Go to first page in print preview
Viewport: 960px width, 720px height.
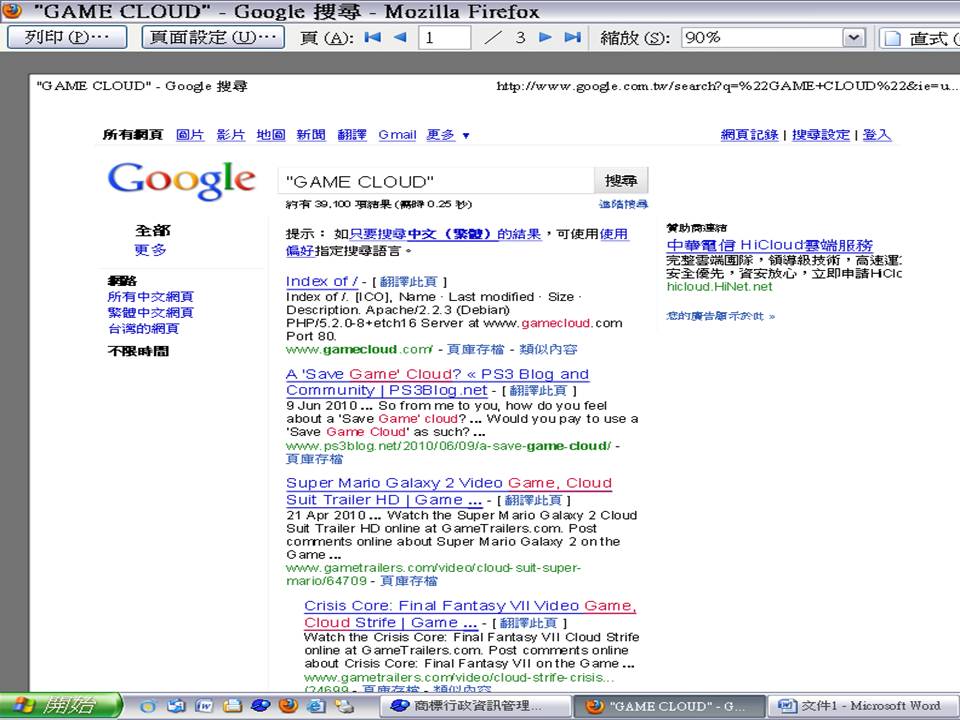tap(373, 38)
